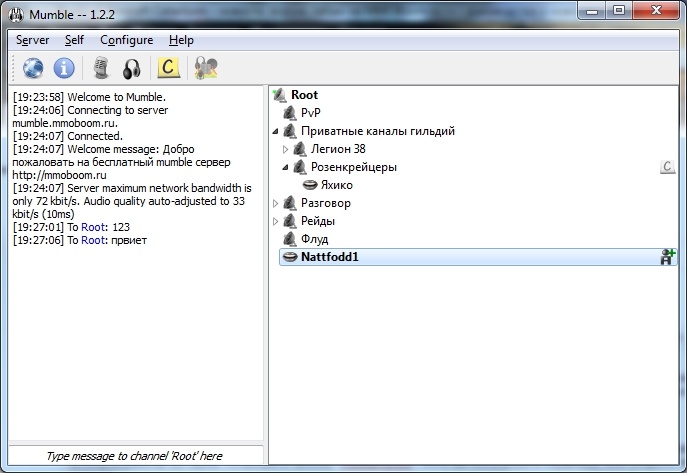The height and width of the screenshot is (473, 687).
Task: Open the Help menu
Action: [181, 40]
